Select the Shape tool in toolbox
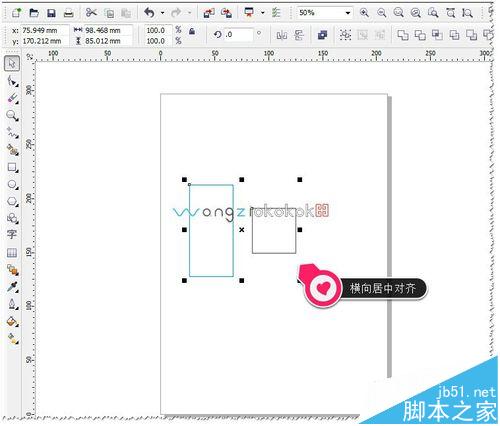500x426 pixels. coord(12,81)
